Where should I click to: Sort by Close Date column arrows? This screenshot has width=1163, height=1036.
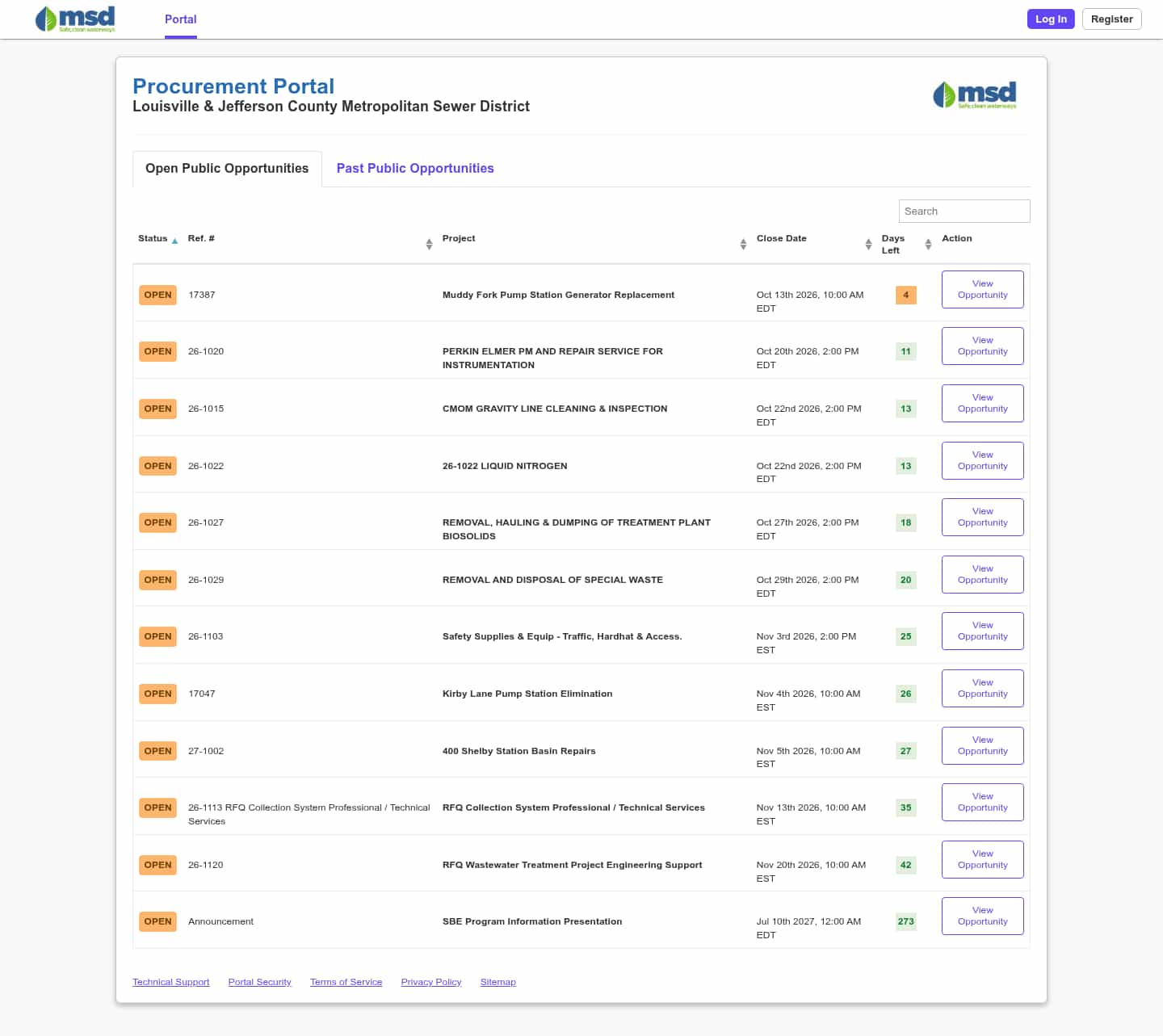click(x=868, y=244)
